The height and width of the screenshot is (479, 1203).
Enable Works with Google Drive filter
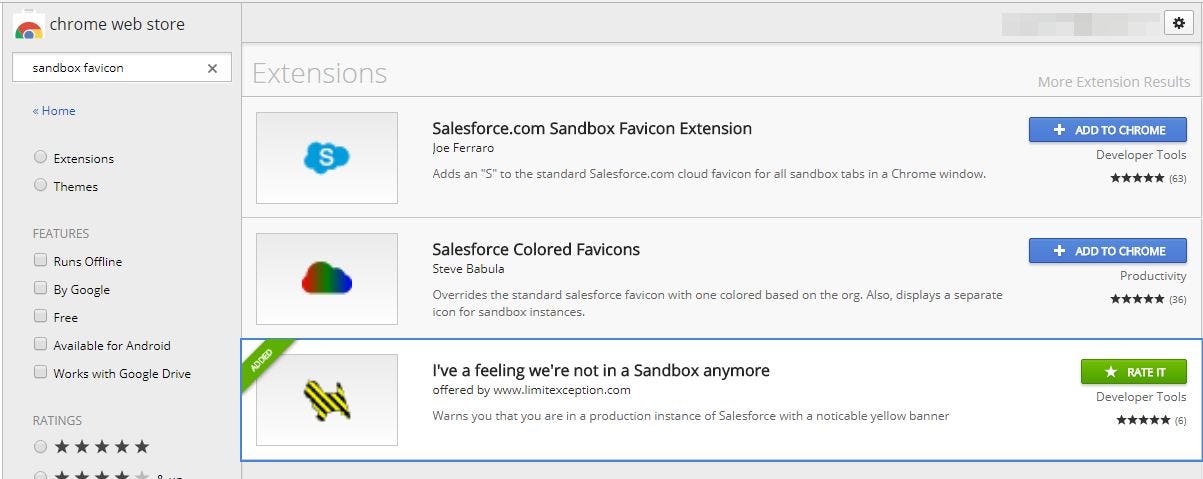pos(40,372)
